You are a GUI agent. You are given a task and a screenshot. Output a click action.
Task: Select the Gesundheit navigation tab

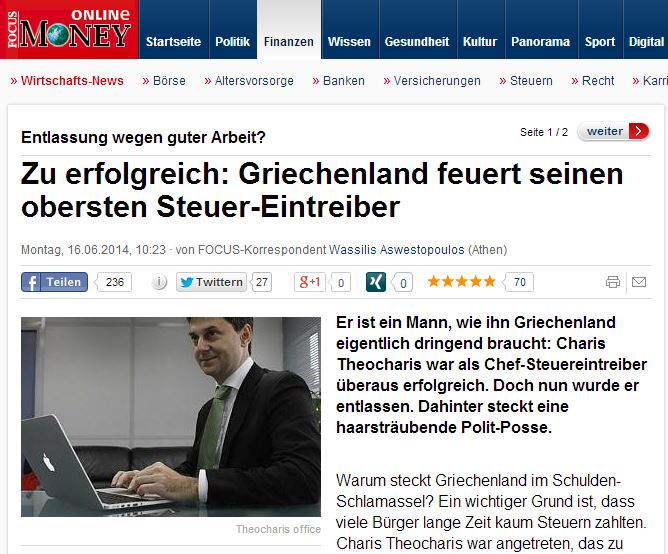tap(417, 41)
